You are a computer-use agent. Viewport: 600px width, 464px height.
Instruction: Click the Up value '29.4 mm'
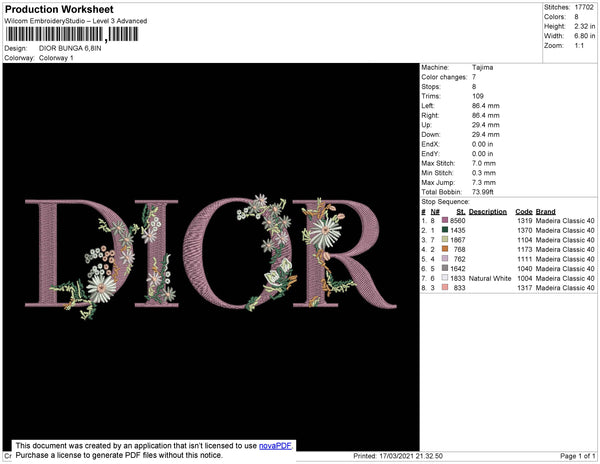coord(486,125)
